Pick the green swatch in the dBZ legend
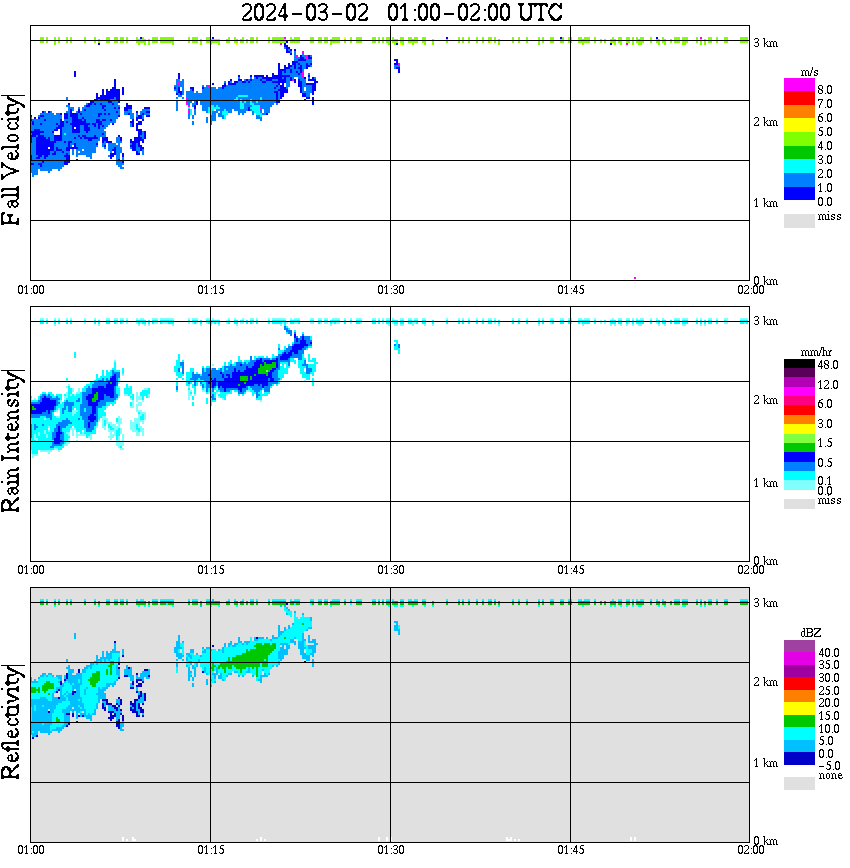Image resolution: width=850 pixels, height=868 pixels. click(799, 721)
